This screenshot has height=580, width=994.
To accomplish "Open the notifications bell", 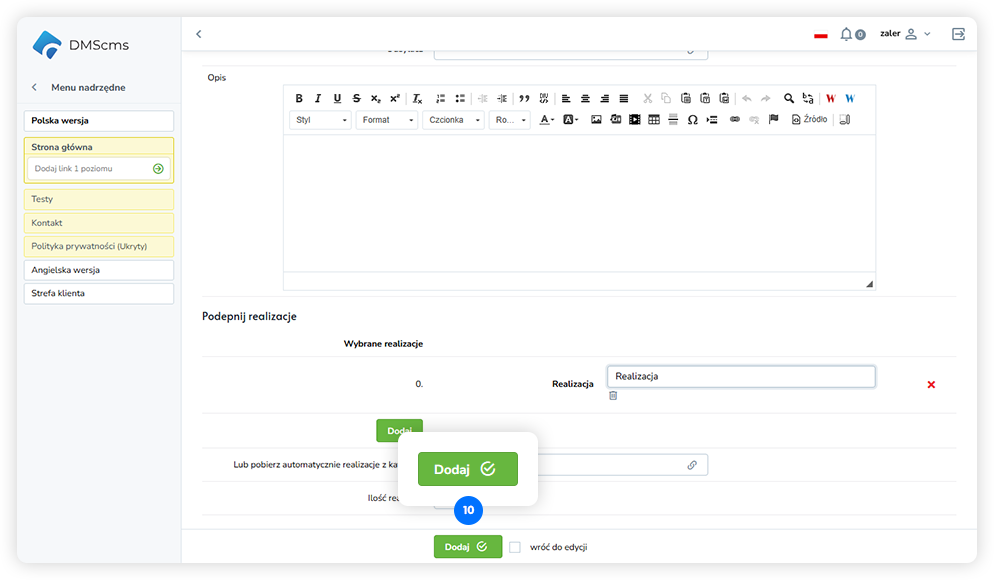I will (846, 34).
